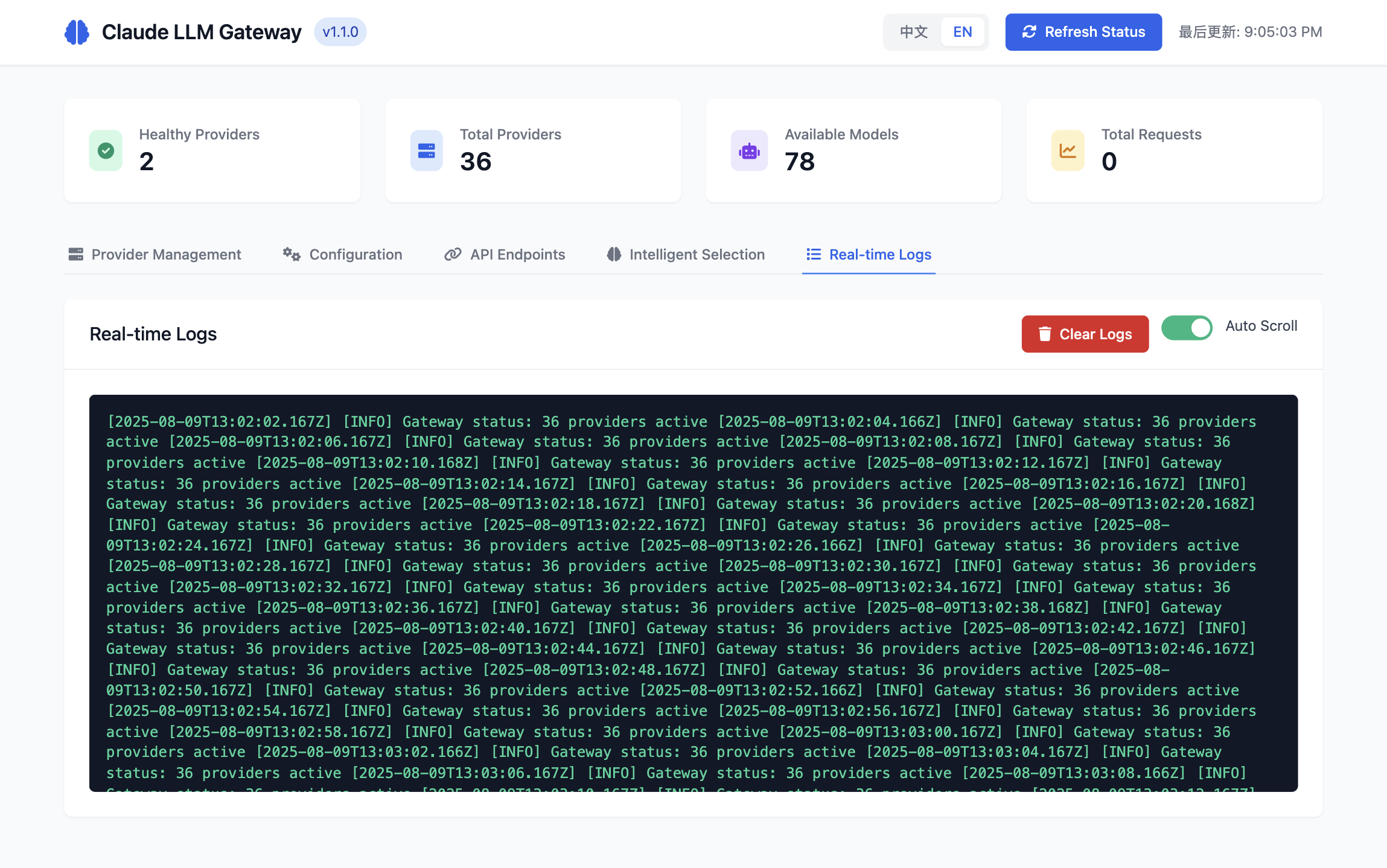
Task: Disable the Auto Scroll toggle
Action: pyautogui.click(x=1187, y=328)
